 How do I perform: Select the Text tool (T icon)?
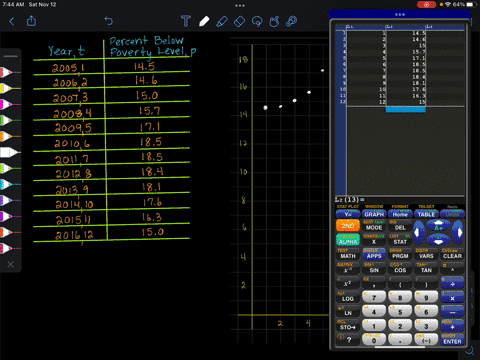(x=186, y=21)
